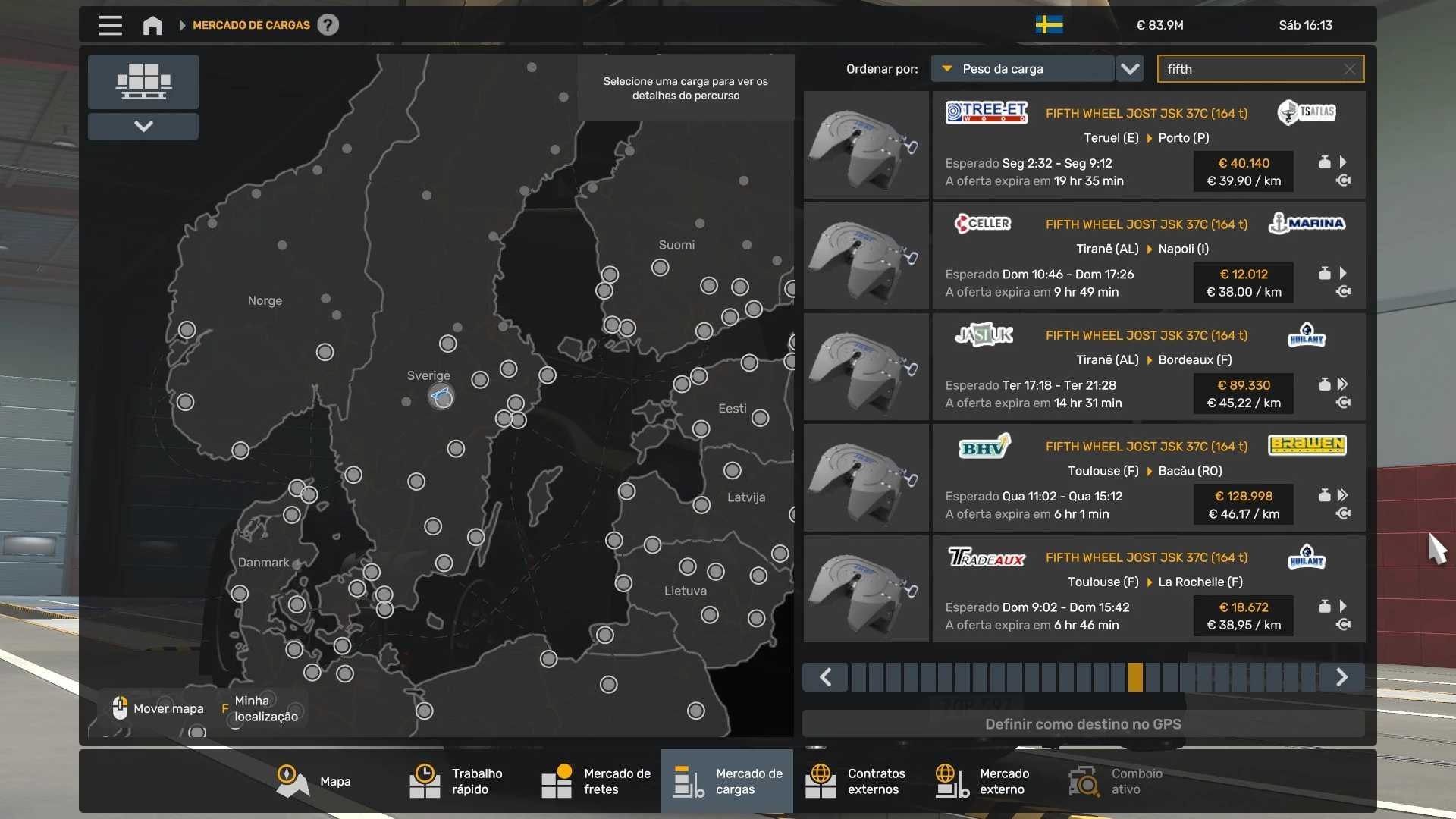
Task: Open the help question mark
Action: click(x=328, y=25)
